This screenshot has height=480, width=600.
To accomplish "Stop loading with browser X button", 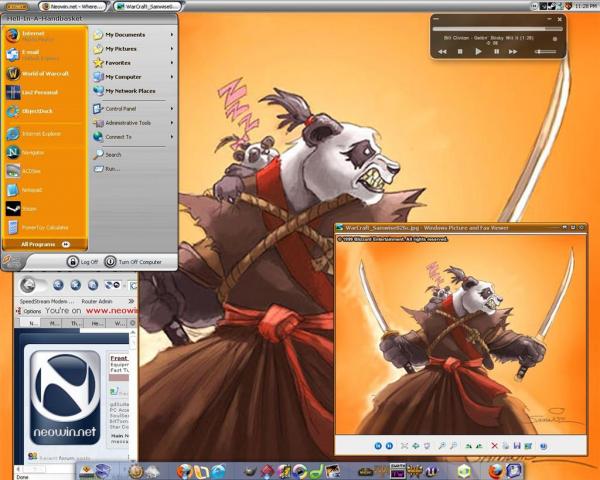I will (76, 285).
